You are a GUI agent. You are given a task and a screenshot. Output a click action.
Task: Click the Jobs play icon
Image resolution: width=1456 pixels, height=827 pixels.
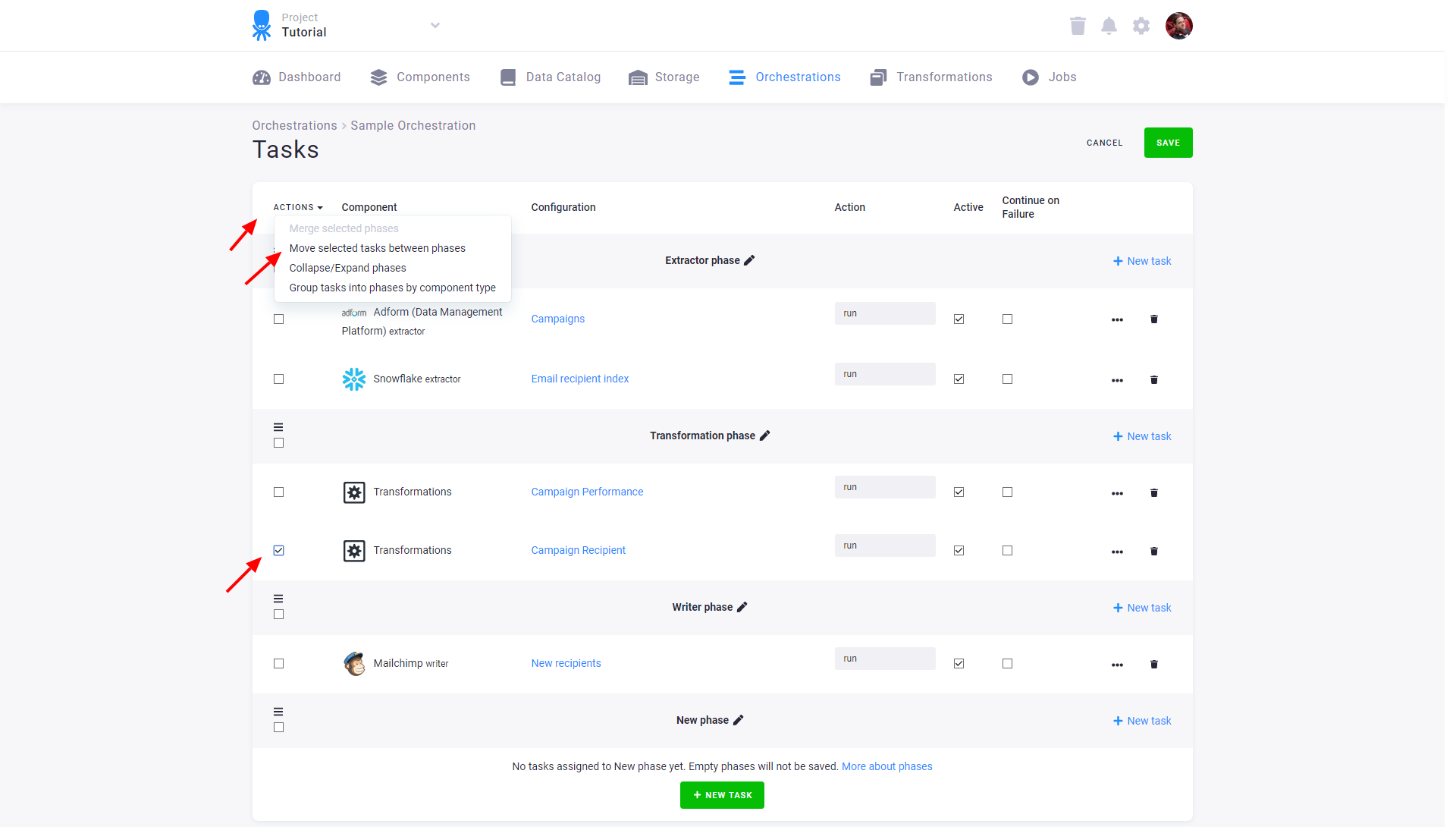(1030, 77)
